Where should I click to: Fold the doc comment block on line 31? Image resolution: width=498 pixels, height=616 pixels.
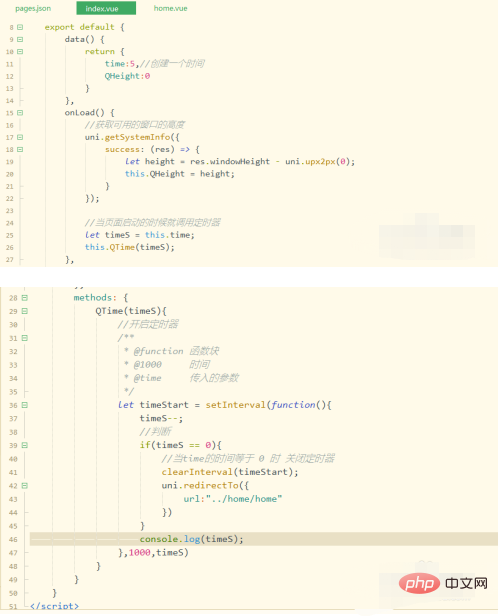(x=25, y=338)
